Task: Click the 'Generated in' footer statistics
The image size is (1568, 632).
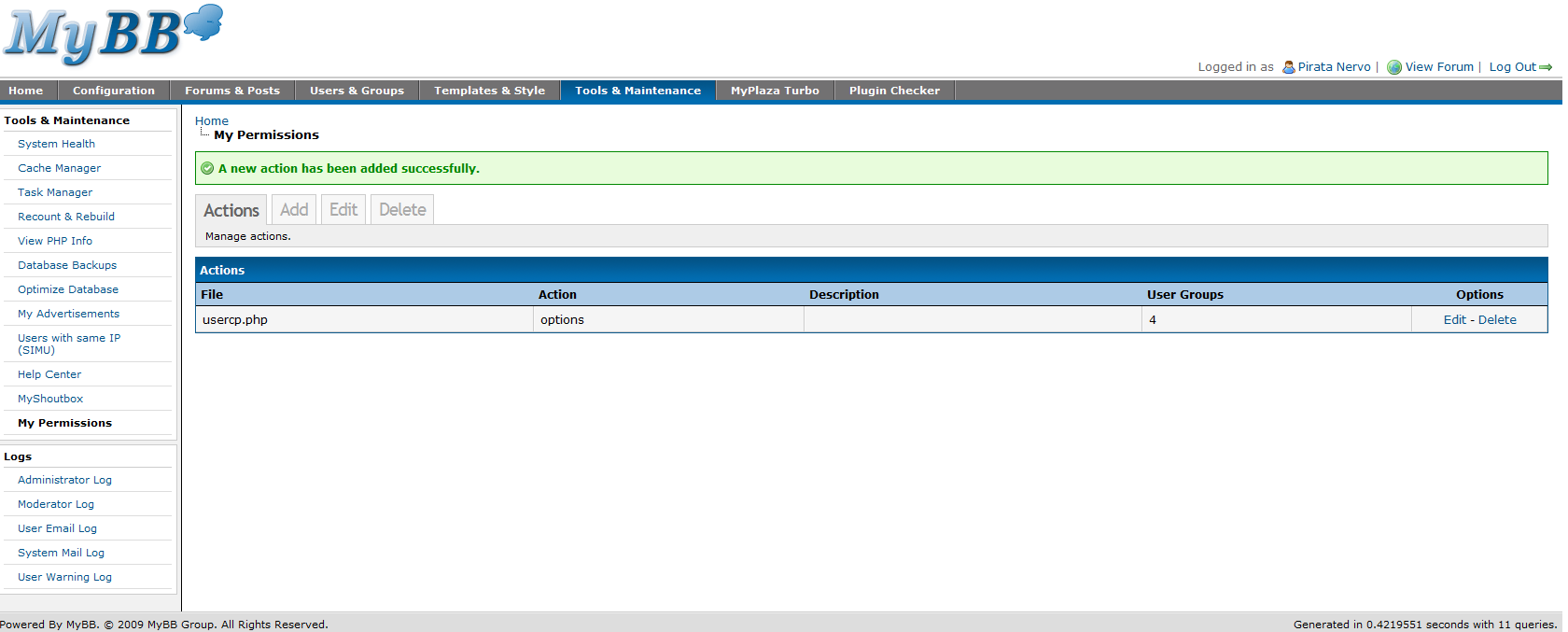Action: (x=1425, y=625)
